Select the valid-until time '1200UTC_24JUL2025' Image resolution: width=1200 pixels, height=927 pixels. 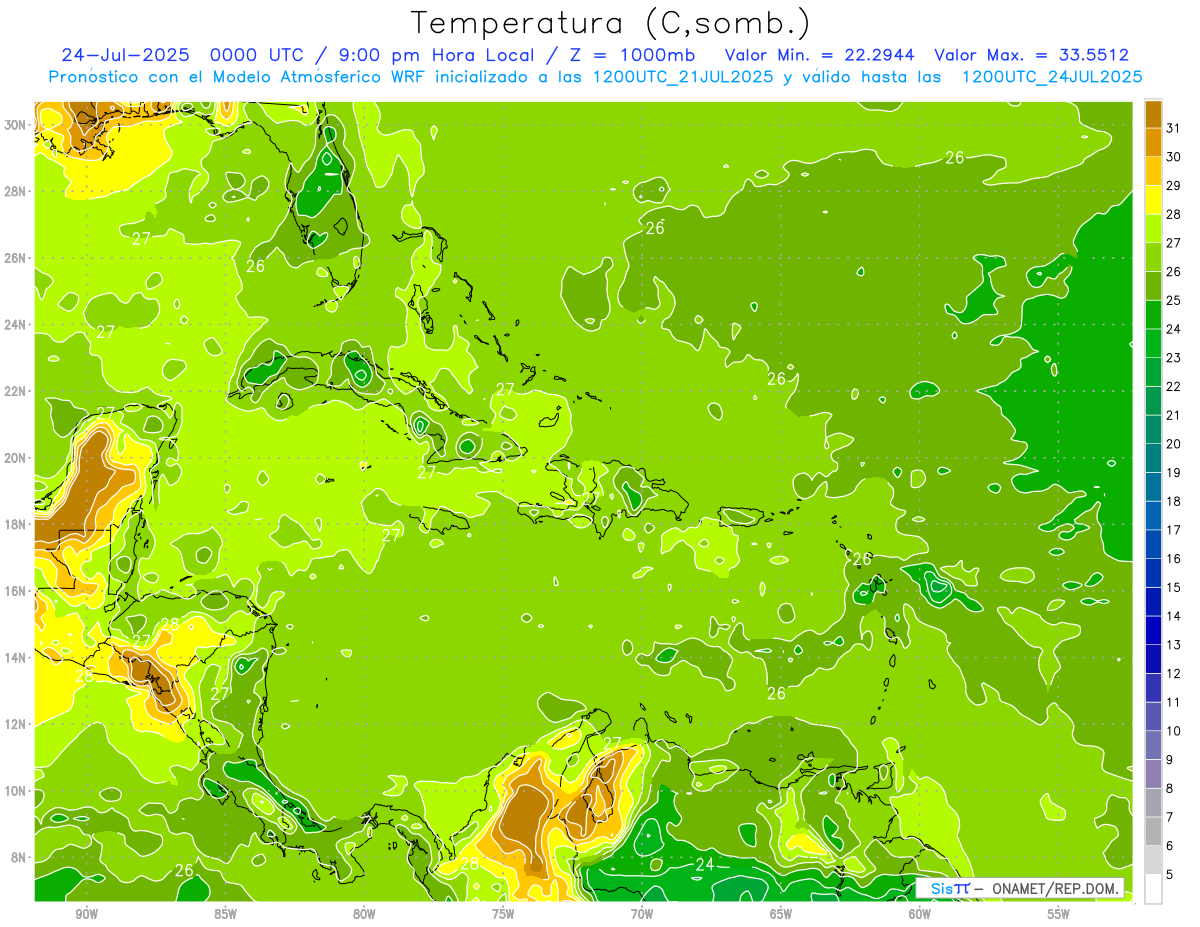coord(1052,77)
